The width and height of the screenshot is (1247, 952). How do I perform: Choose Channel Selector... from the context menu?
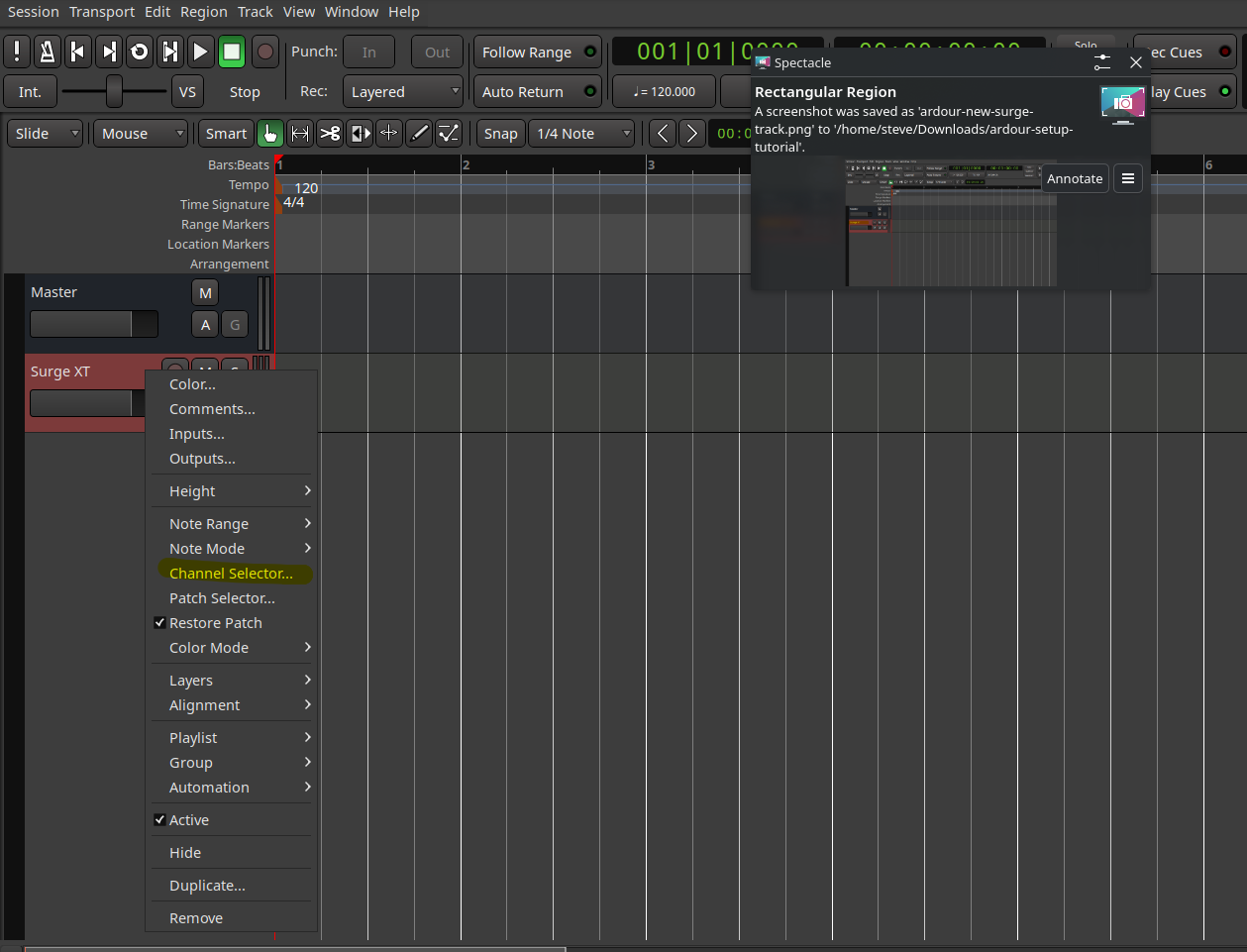point(232,574)
